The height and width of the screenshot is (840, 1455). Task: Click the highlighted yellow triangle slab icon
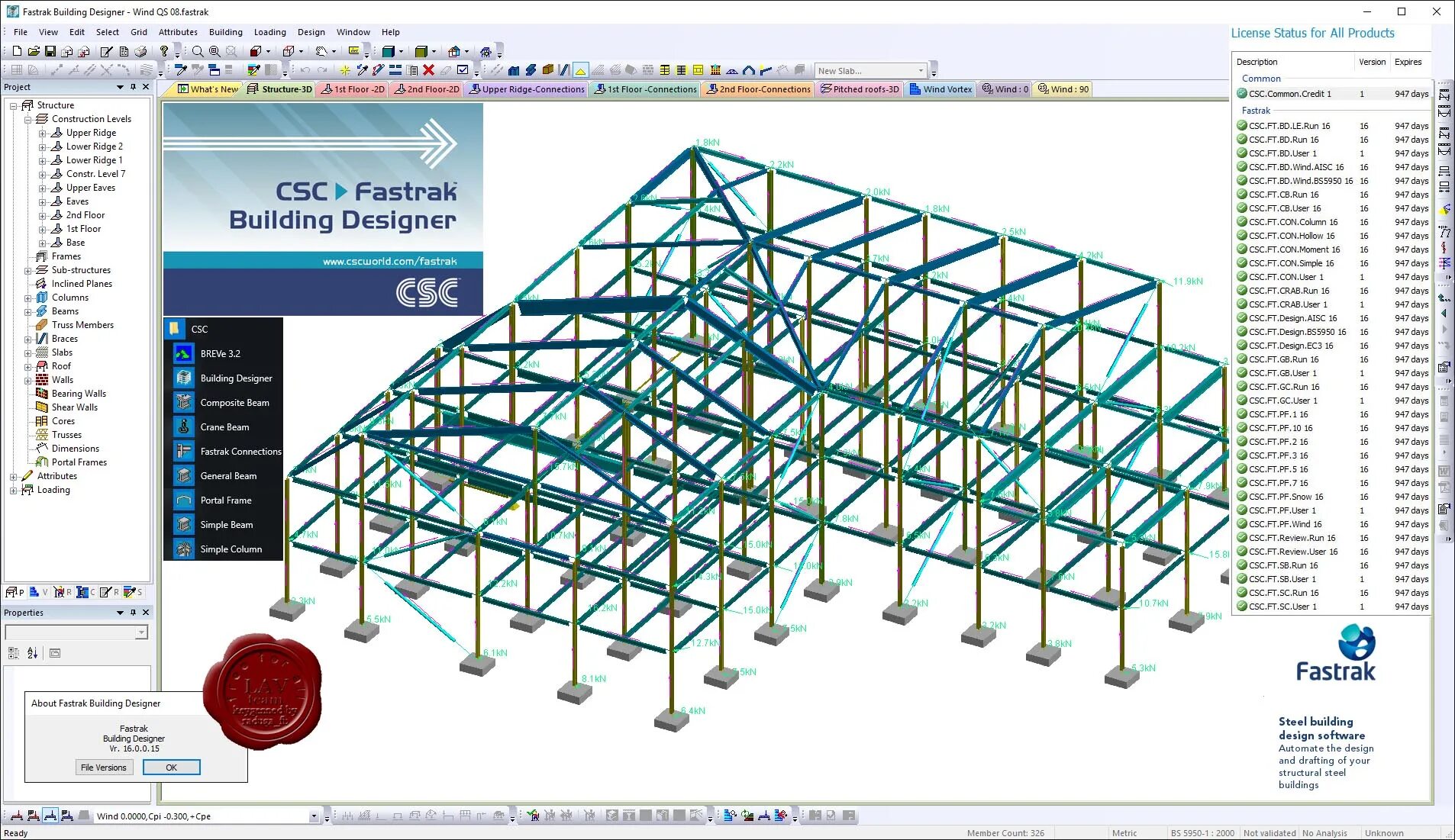coord(581,70)
